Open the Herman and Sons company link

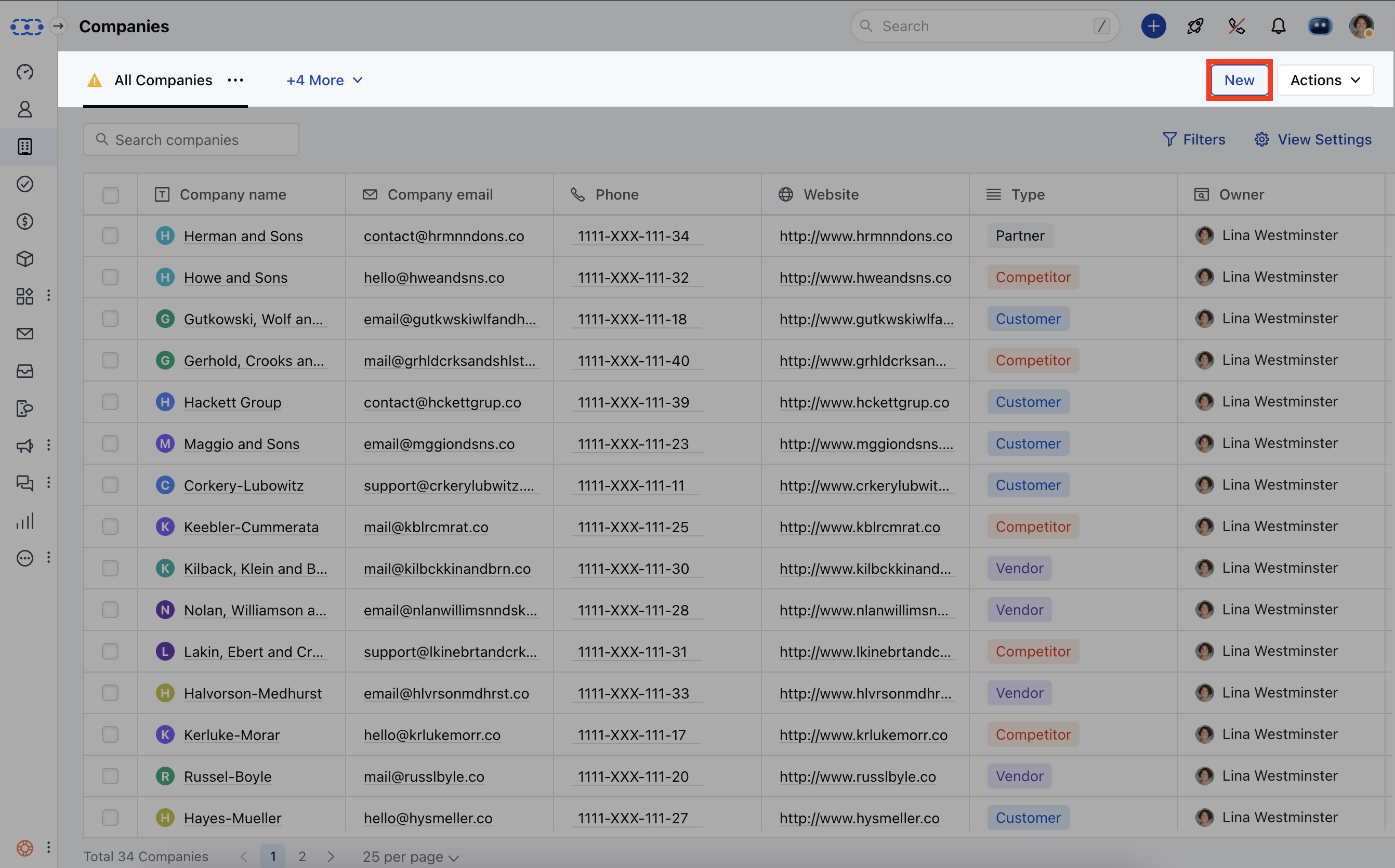[x=243, y=236]
